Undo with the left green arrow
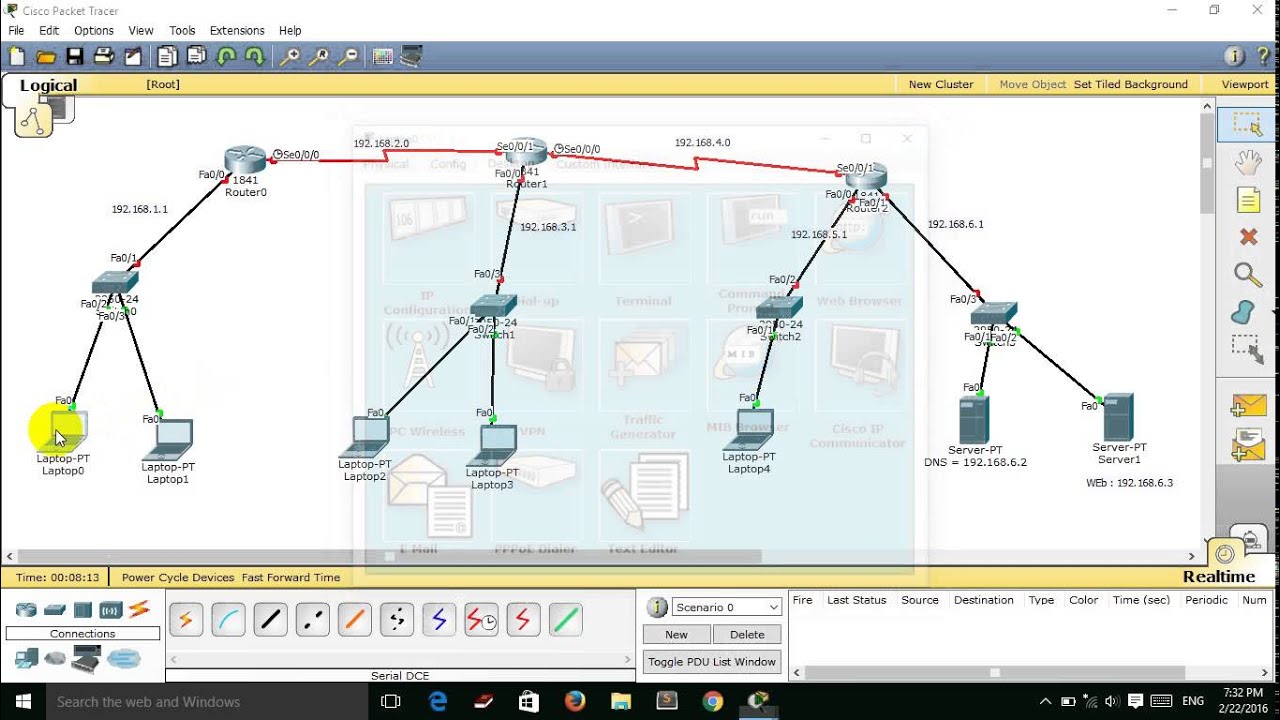 pyautogui.click(x=226, y=57)
